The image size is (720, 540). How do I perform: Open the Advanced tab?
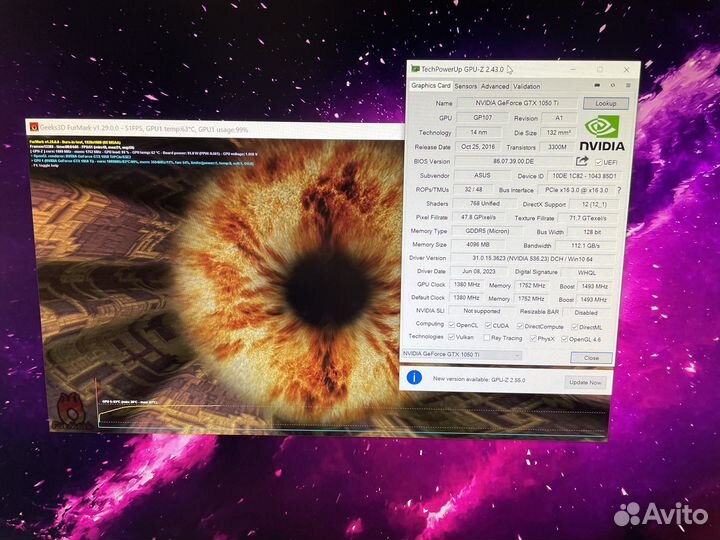[494, 86]
